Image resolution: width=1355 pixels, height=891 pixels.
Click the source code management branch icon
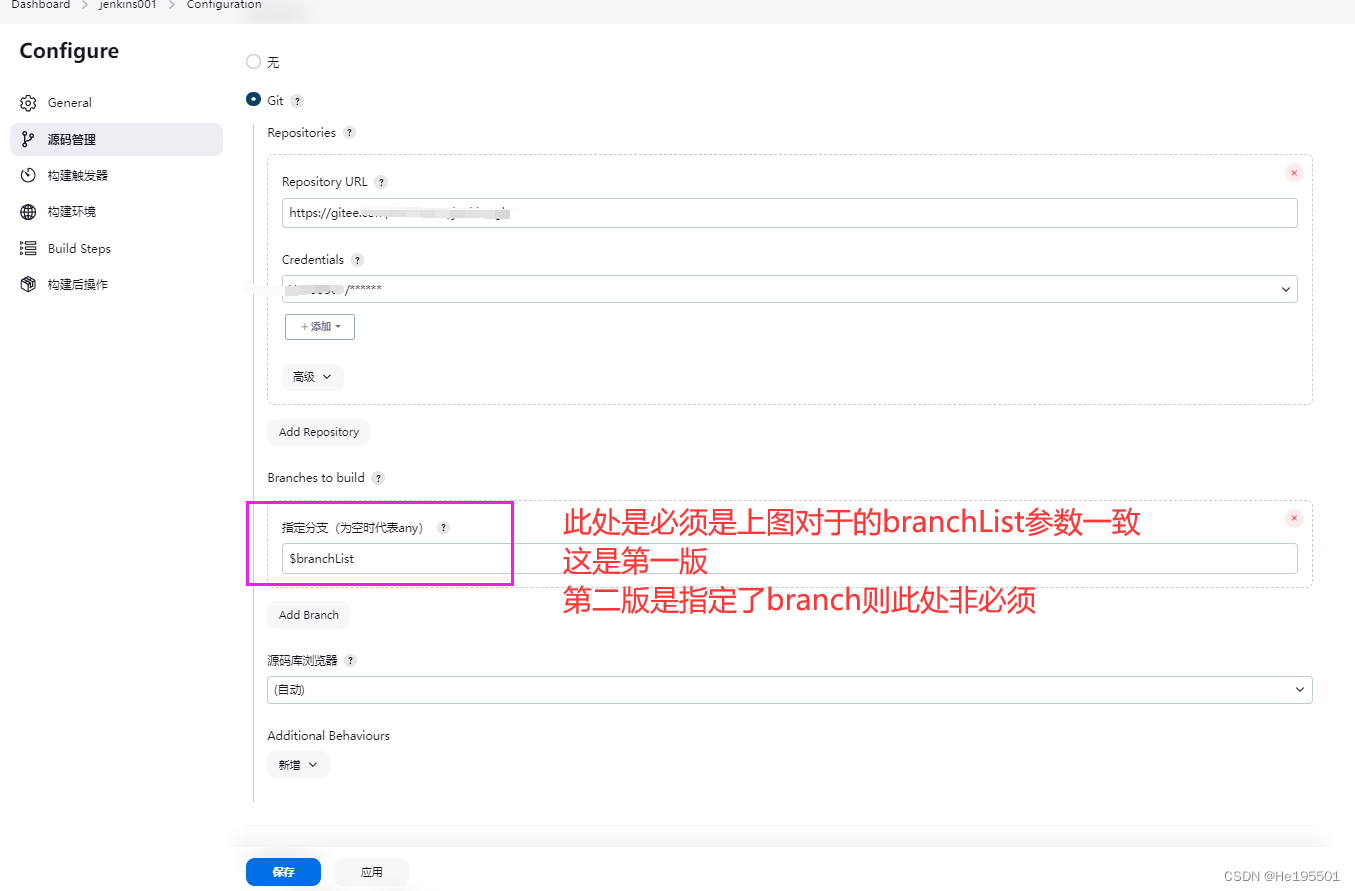[x=28, y=139]
